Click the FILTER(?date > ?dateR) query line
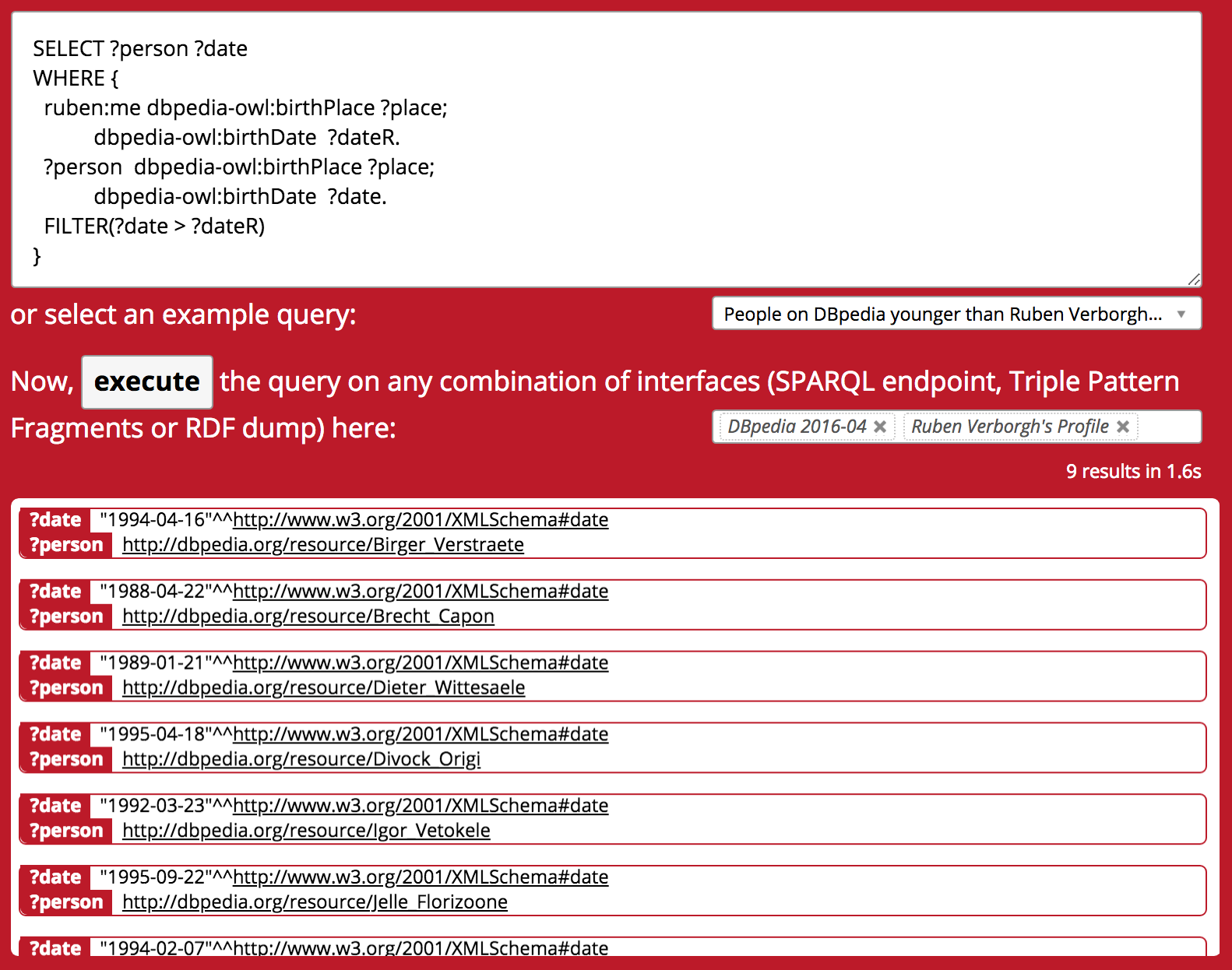This screenshot has height=970, width=1232. [154, 226]
